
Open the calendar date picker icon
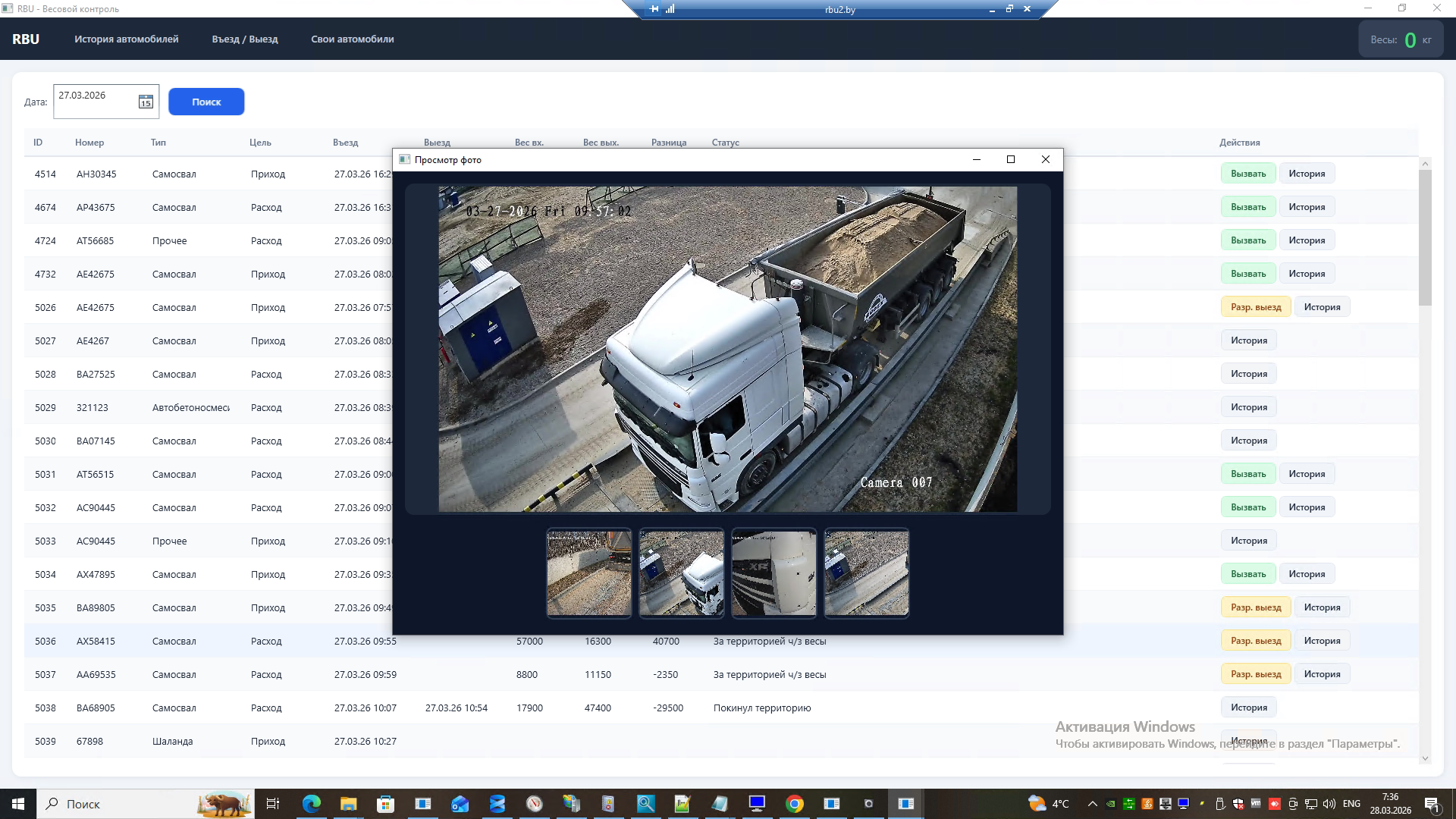tap(146, 102)
